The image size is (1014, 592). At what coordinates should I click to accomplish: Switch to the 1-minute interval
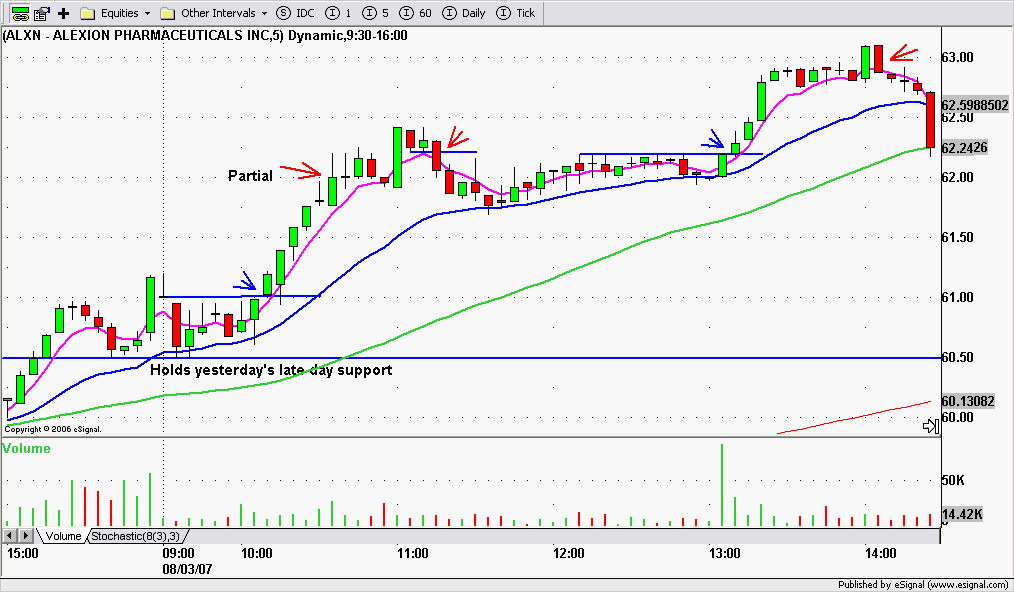point(339,13)
